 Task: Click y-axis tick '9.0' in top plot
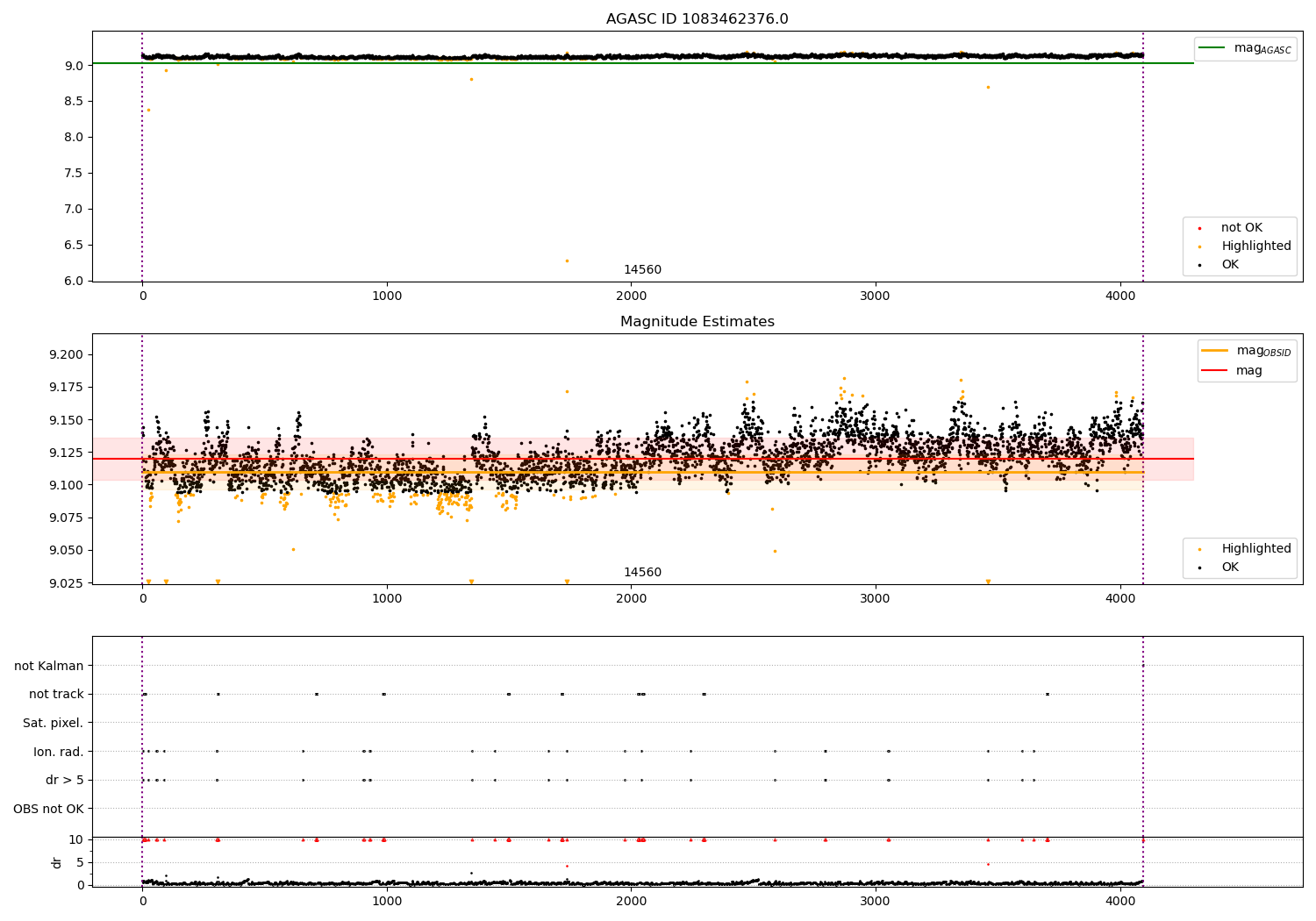coord(73,66)
